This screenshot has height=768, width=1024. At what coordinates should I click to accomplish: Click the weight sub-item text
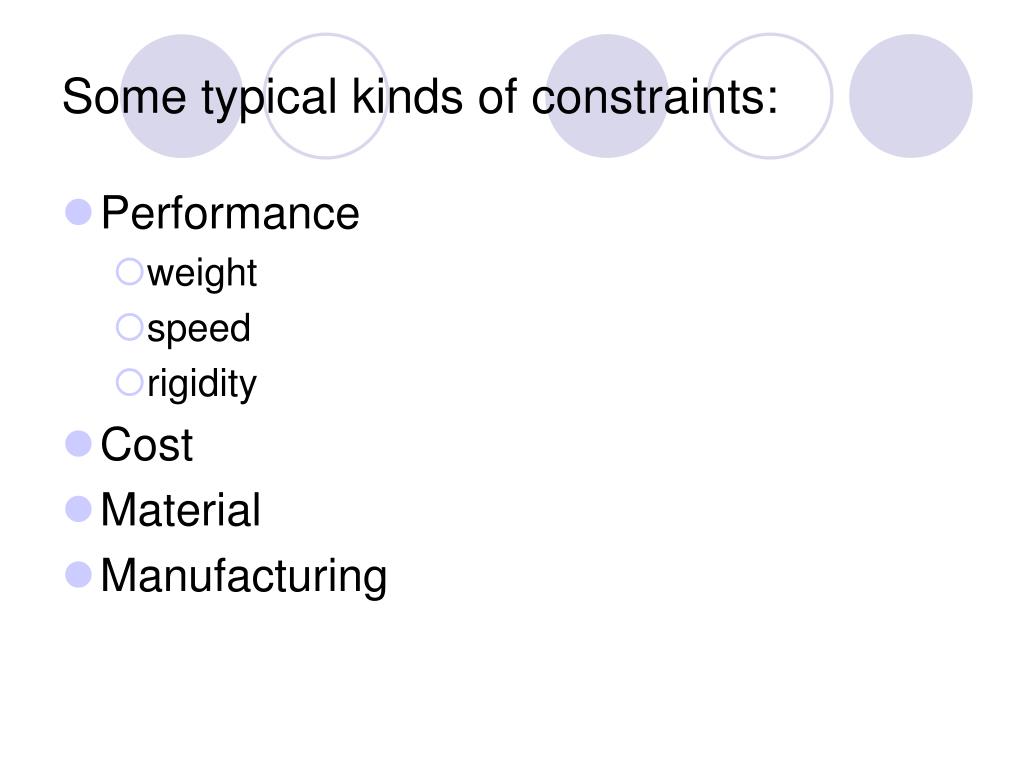[x=202, y=273]
